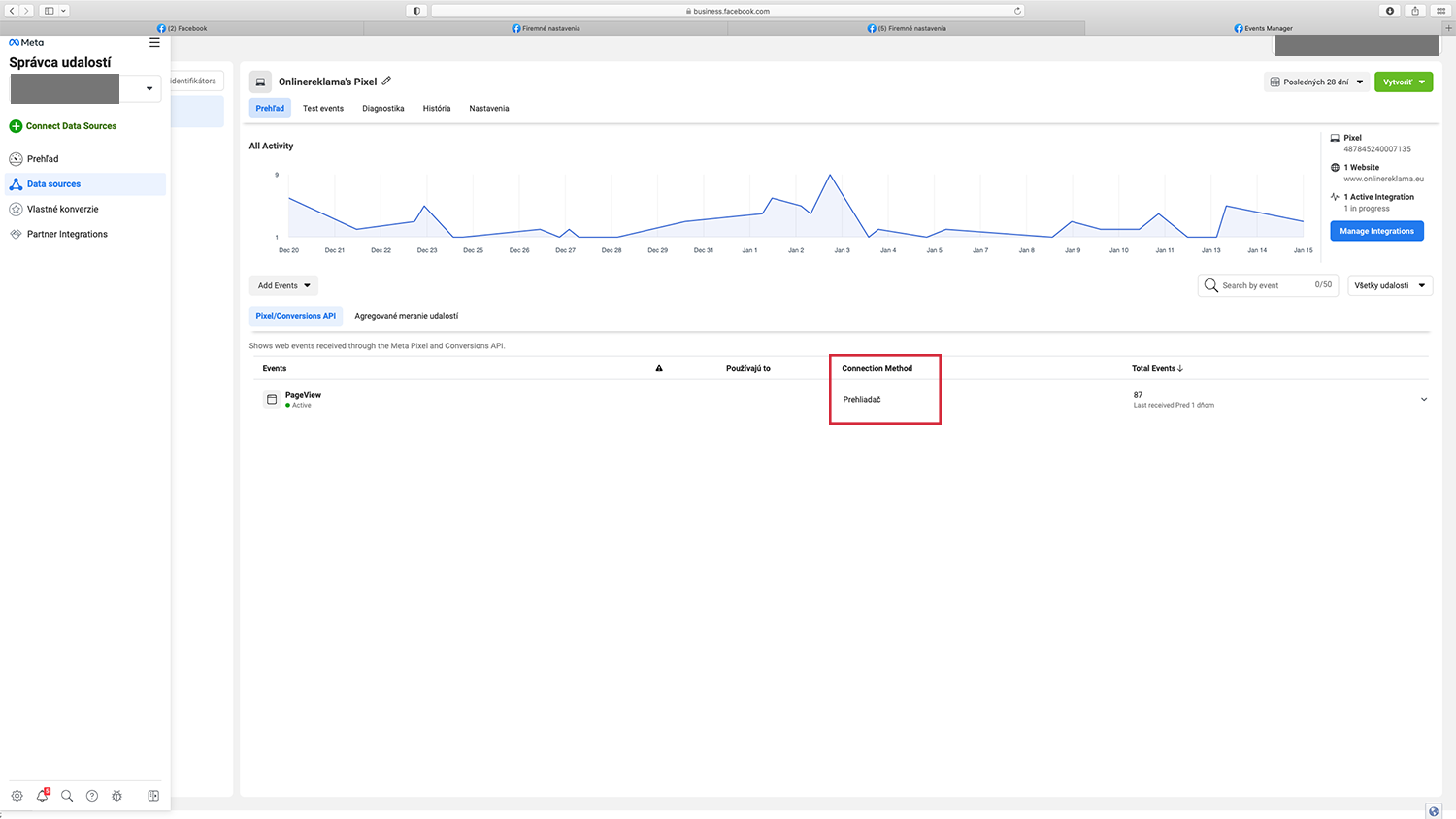Click the Meta logo
1456x819 pixels.
(x=26, y=43)
